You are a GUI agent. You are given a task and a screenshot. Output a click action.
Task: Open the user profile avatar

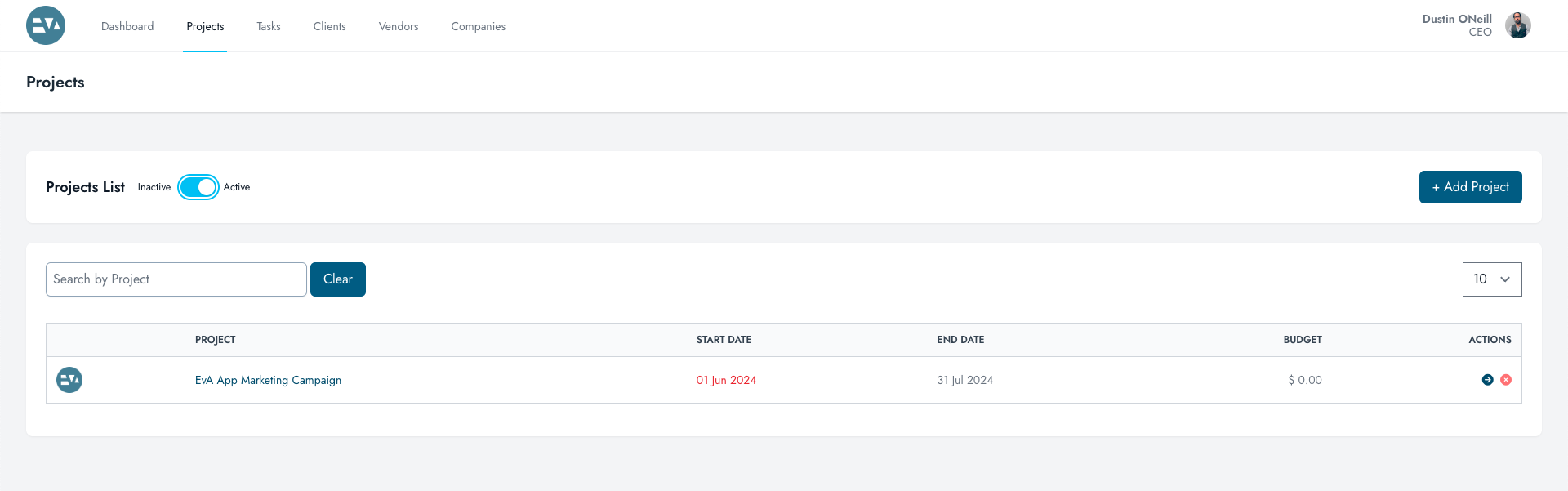tap(1518, 25)
